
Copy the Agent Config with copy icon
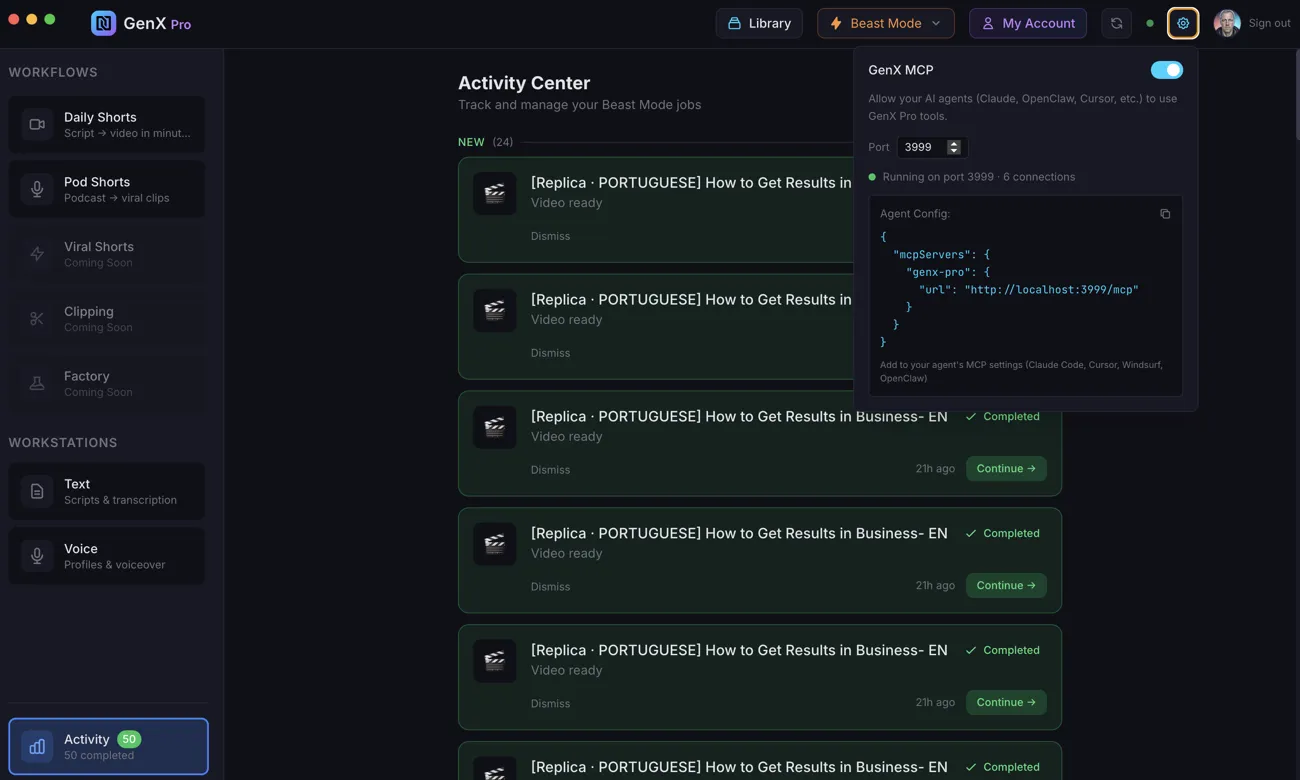(1165, 214)
